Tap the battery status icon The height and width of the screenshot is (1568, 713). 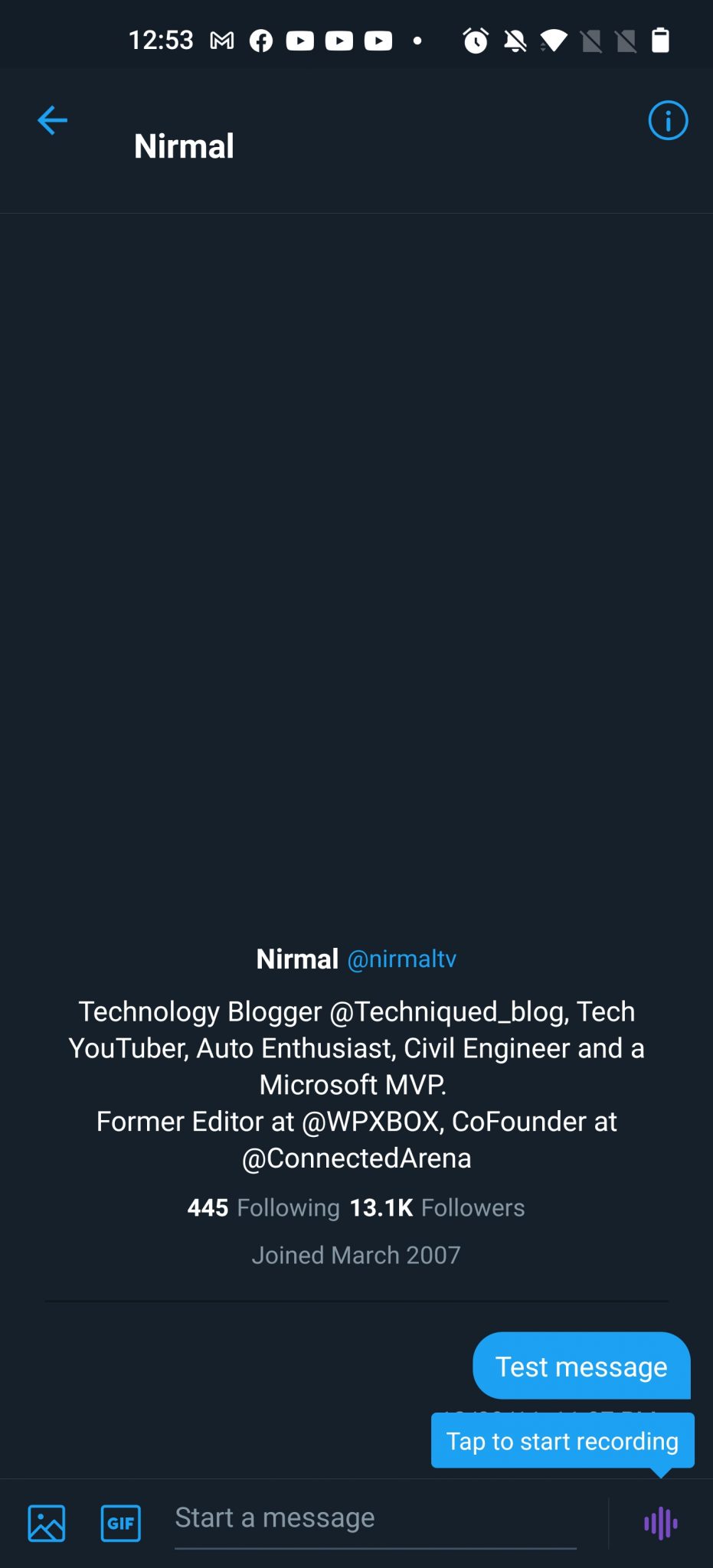(x=660, y=40)
